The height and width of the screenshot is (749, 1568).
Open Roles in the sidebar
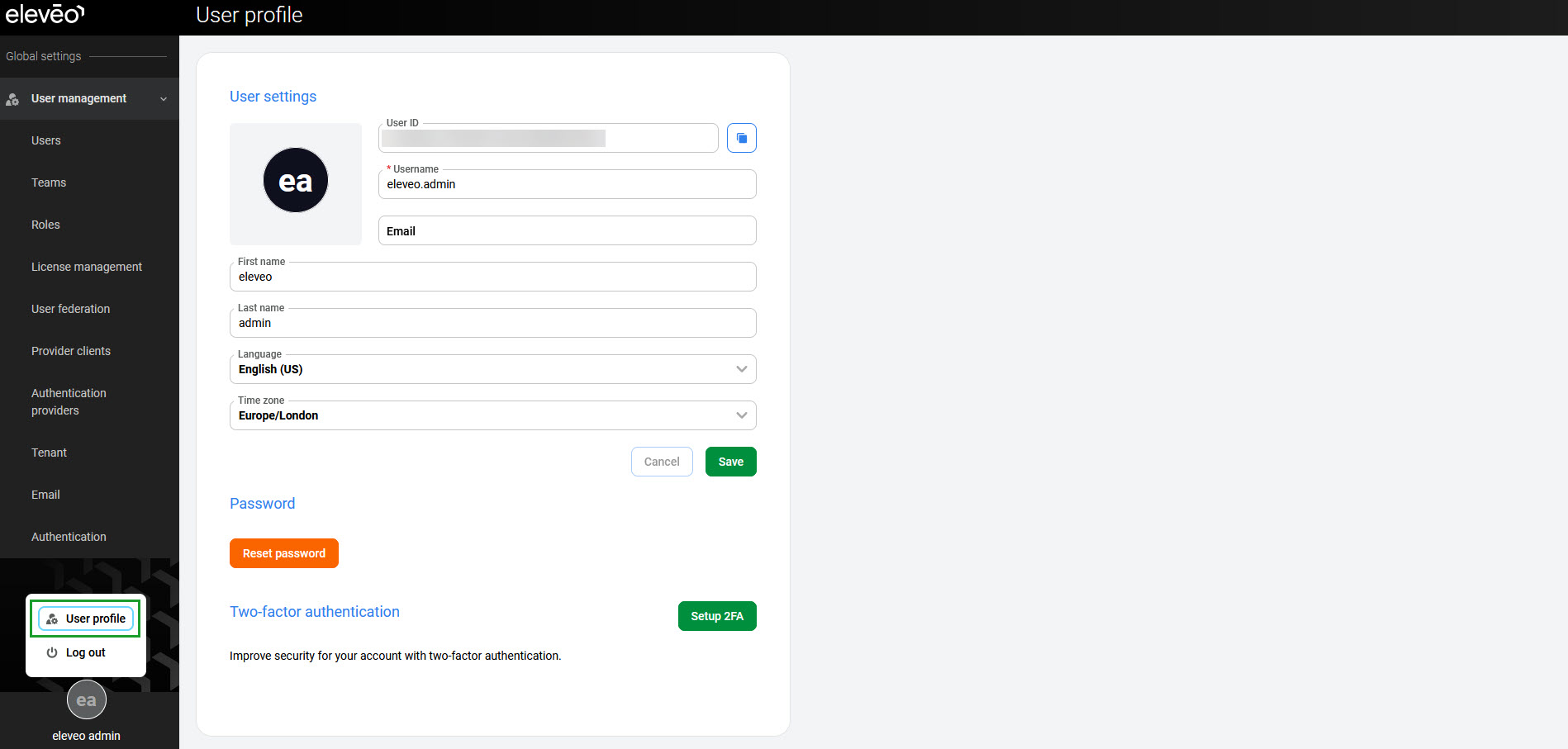pyautogui.click(x=45, y=225)
